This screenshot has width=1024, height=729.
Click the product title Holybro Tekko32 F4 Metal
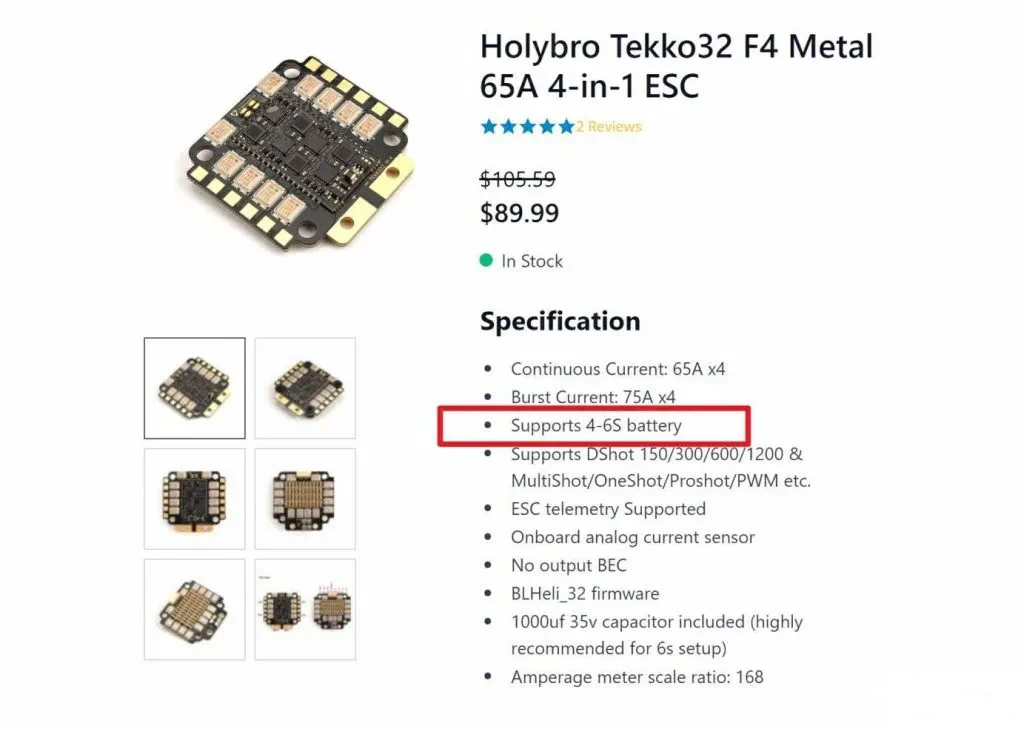[676, 47]
